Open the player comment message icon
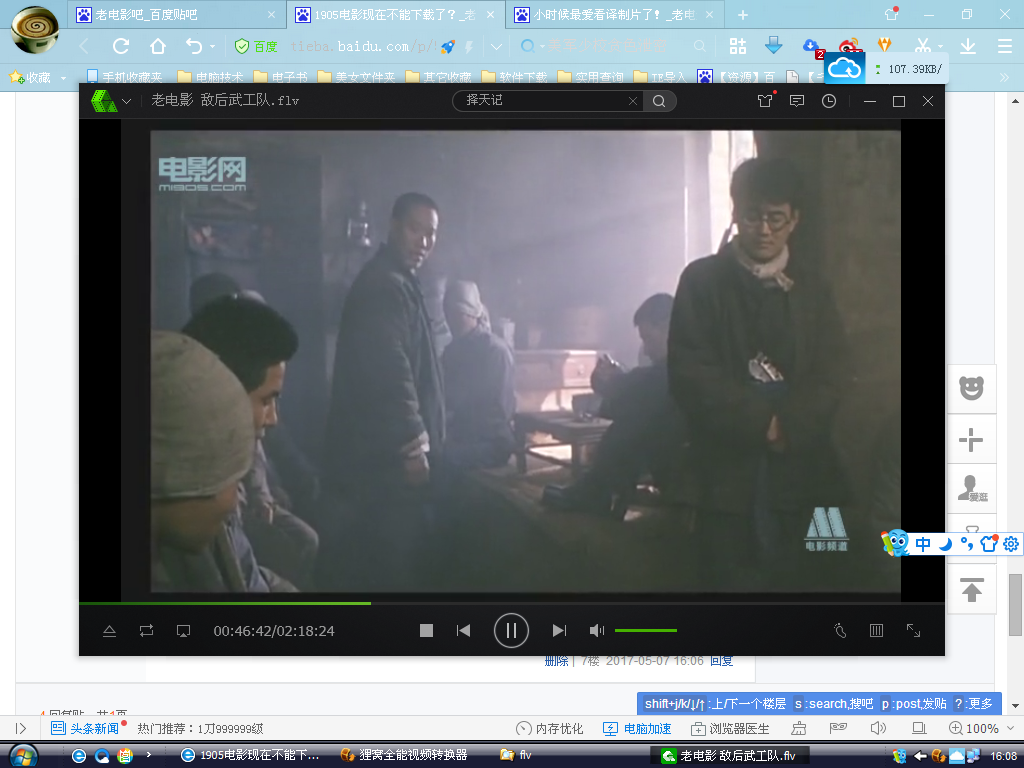 (797, 101)
